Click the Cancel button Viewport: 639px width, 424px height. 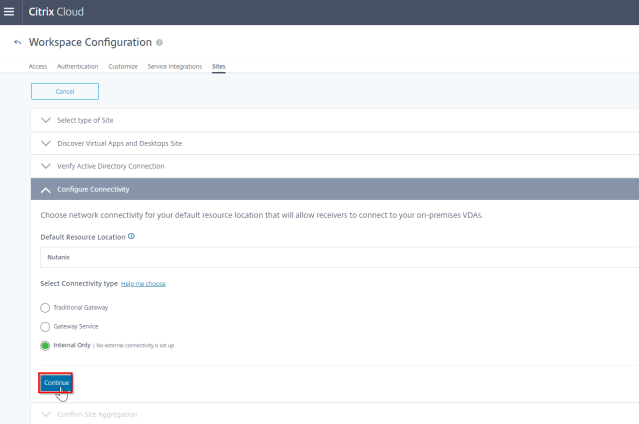[65, 91]
